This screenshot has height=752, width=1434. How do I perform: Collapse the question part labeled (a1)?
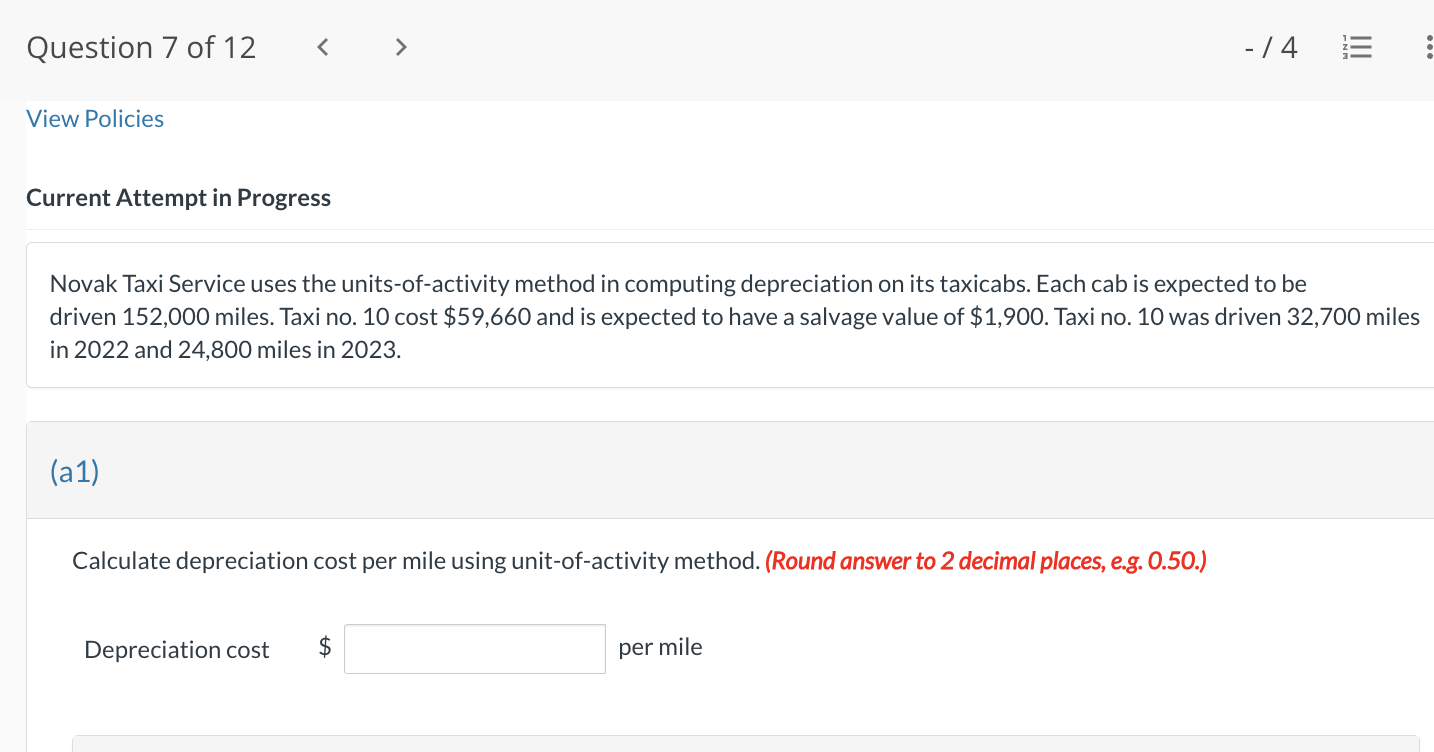point(73,470)
